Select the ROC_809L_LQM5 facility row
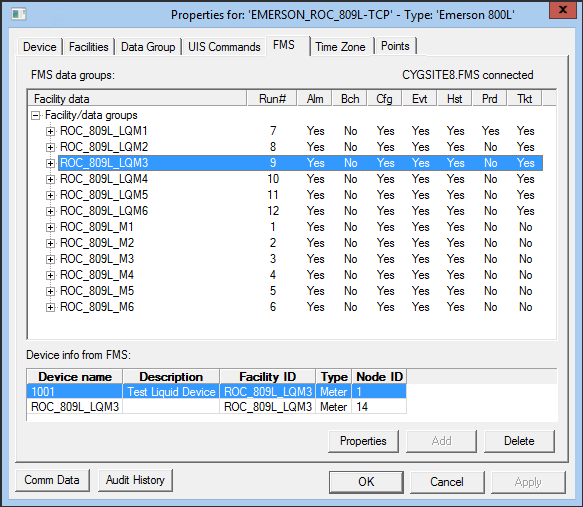 (x=300, y=195)
